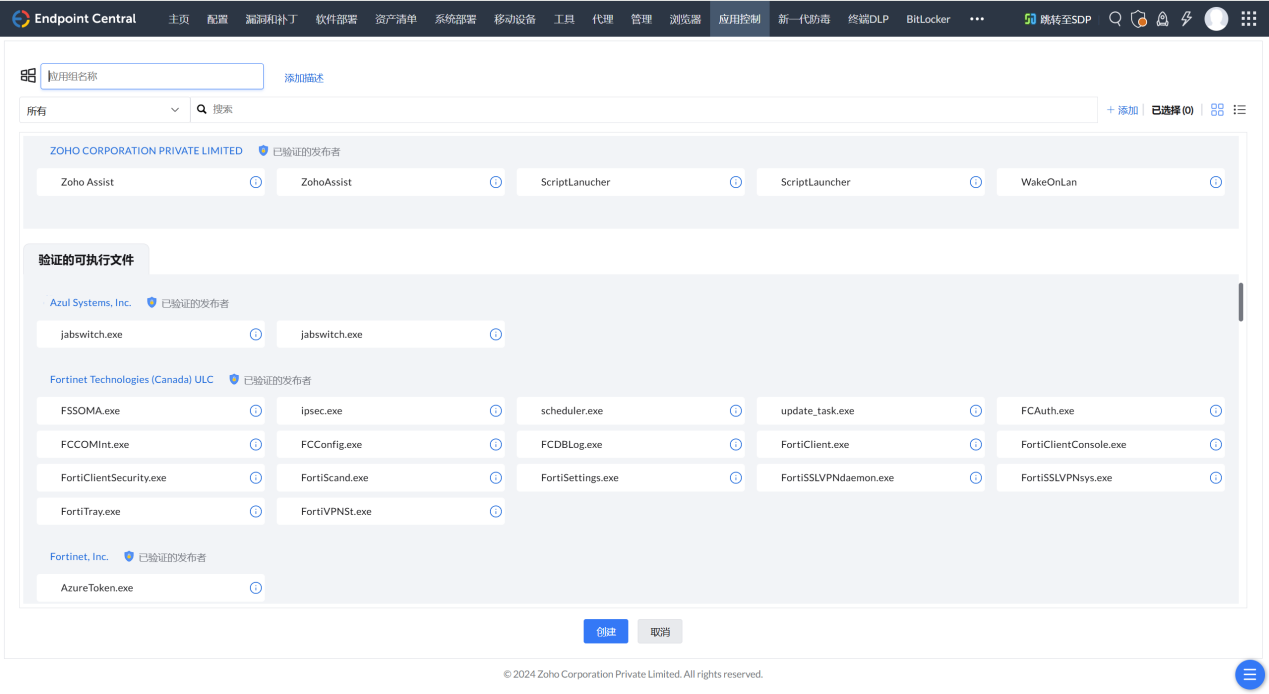Image resolution: width=1269 pixels, height=694 pixels.
Task: Click the search magnifier icon in header
Action: point(1115,19)
